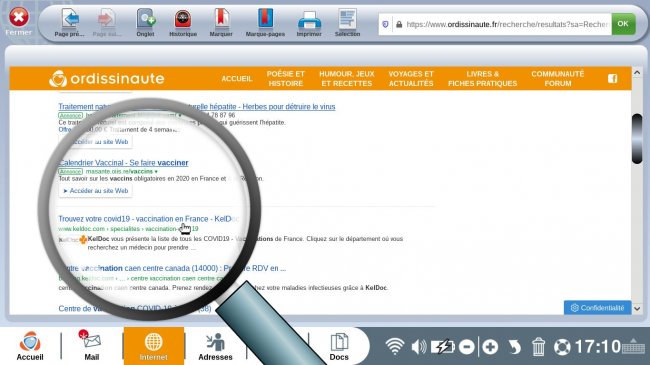
Task: Open Adresses in the bottom dock
Action: point(215,346)
